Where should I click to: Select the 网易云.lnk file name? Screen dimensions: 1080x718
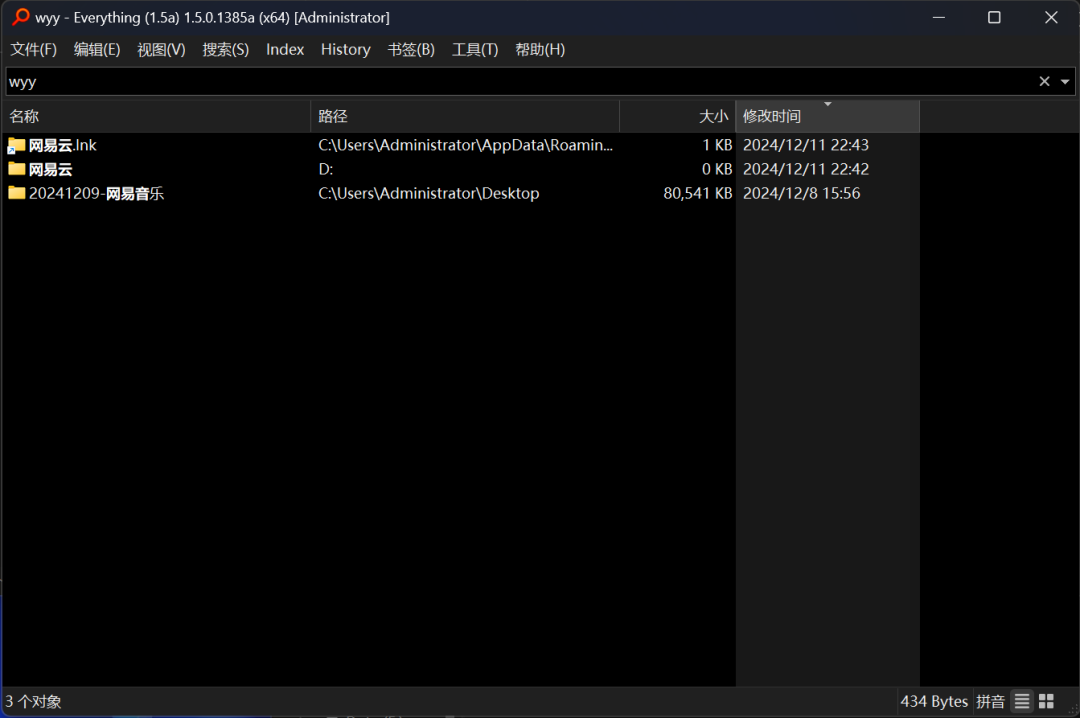click(63, 145)
